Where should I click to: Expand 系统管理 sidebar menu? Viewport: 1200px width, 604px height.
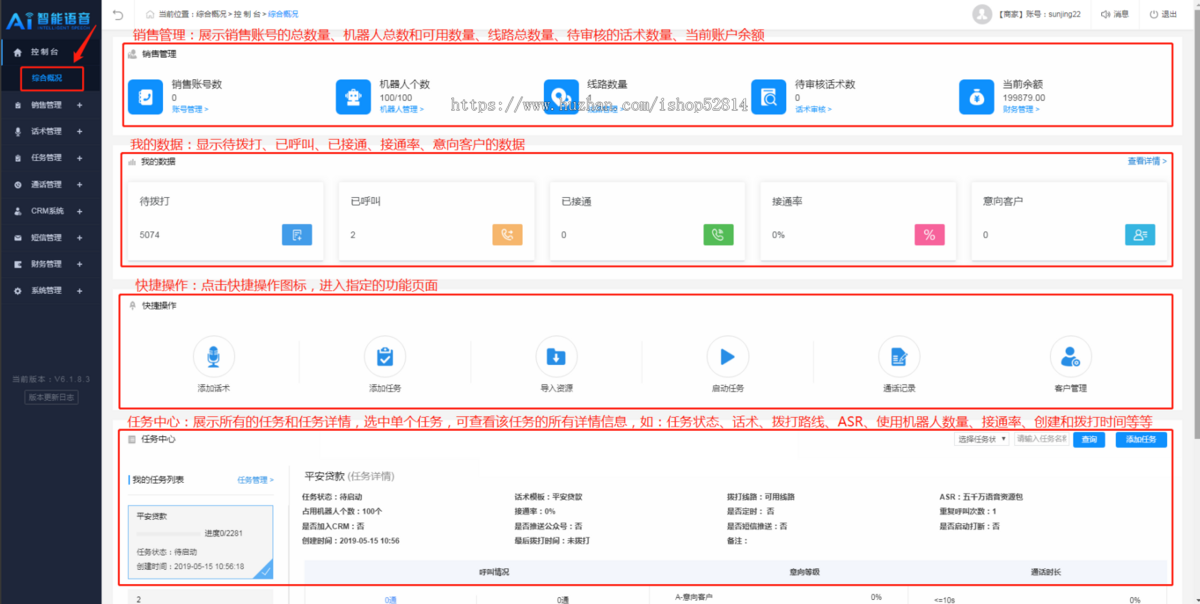51,290
